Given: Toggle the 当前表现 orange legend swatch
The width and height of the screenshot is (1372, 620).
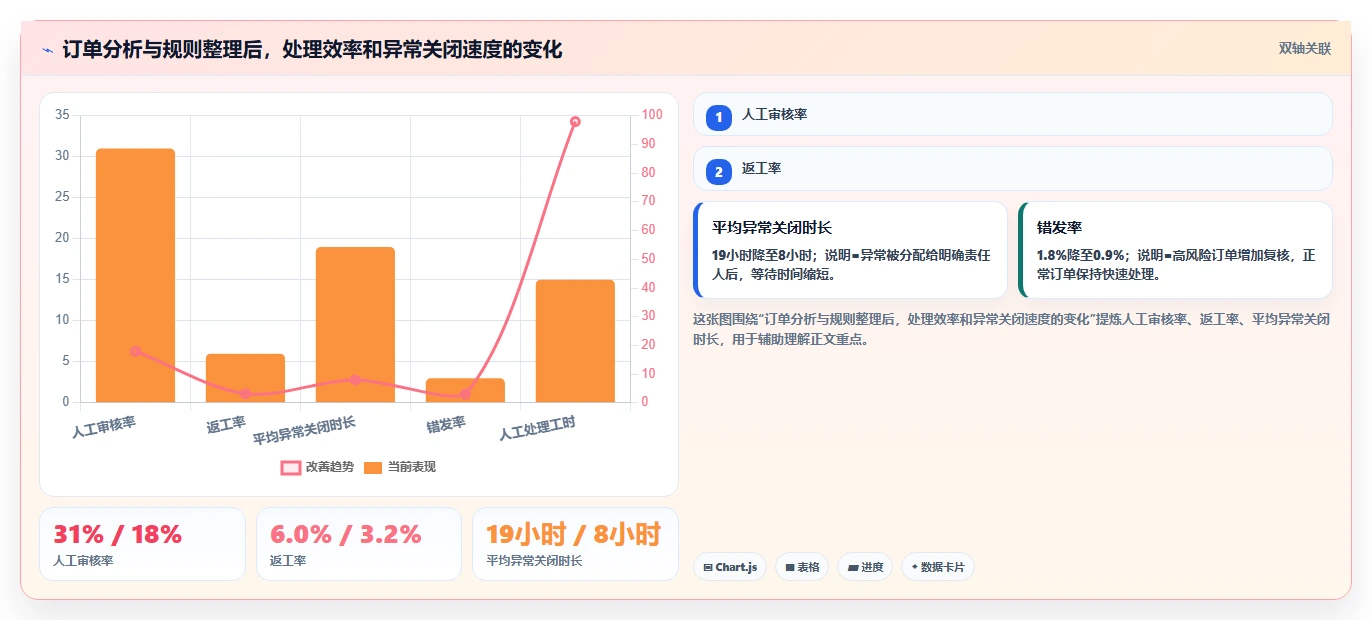Looking at the screenshot, I should point(373,467).
